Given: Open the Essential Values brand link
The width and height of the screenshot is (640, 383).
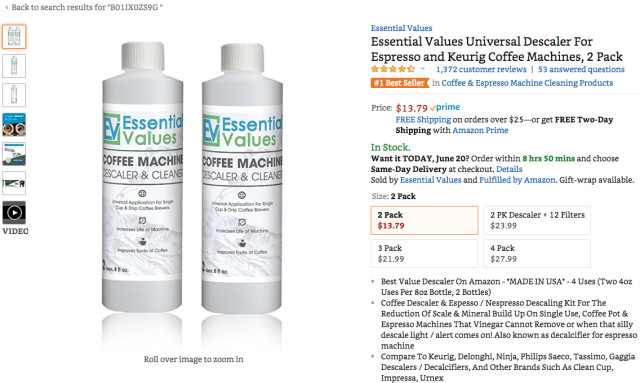Looking at the screenshot, I should pyautogui.click(x=401, y=28).
